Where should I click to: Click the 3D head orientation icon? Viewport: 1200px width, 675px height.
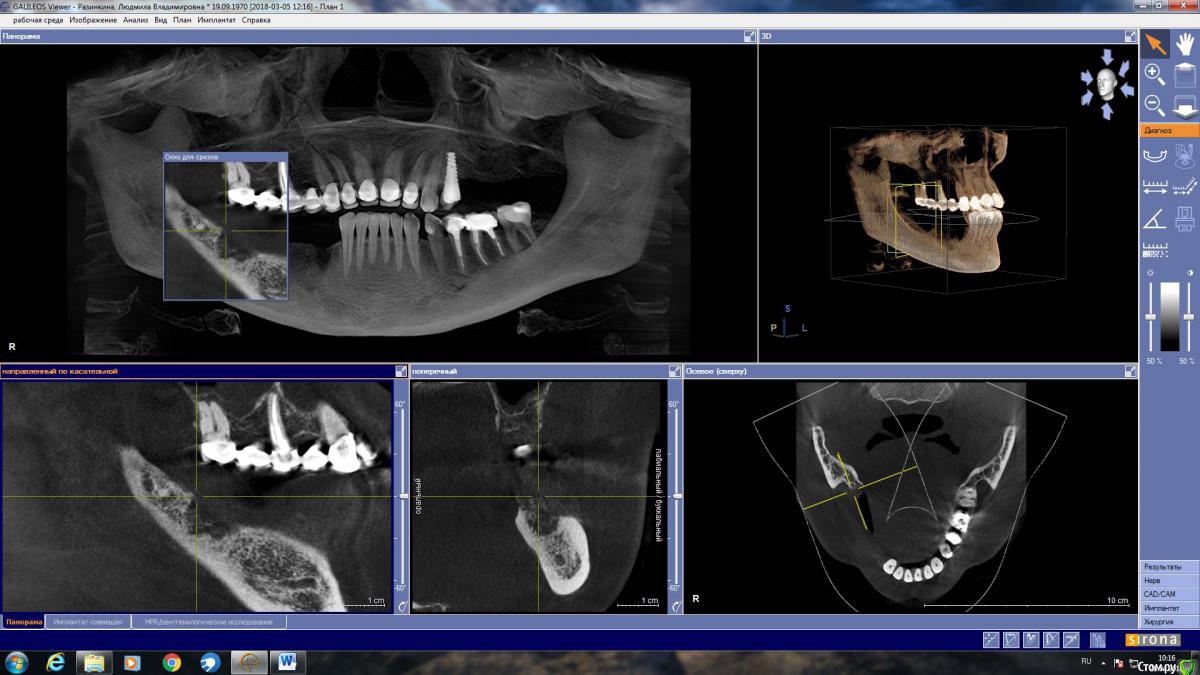click(1105, 84)
